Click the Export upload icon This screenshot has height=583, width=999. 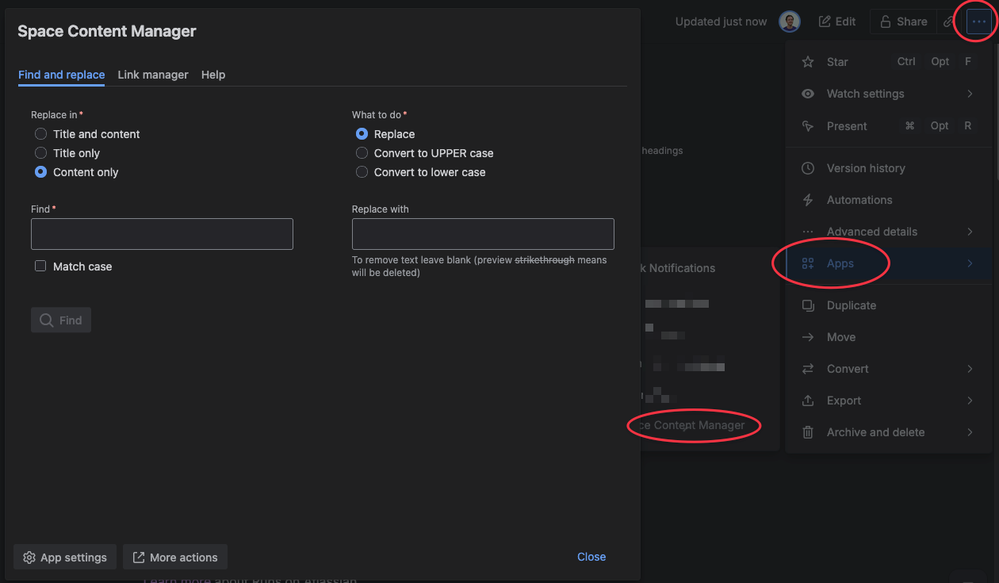pyautogui.click(x=808, y=400)
